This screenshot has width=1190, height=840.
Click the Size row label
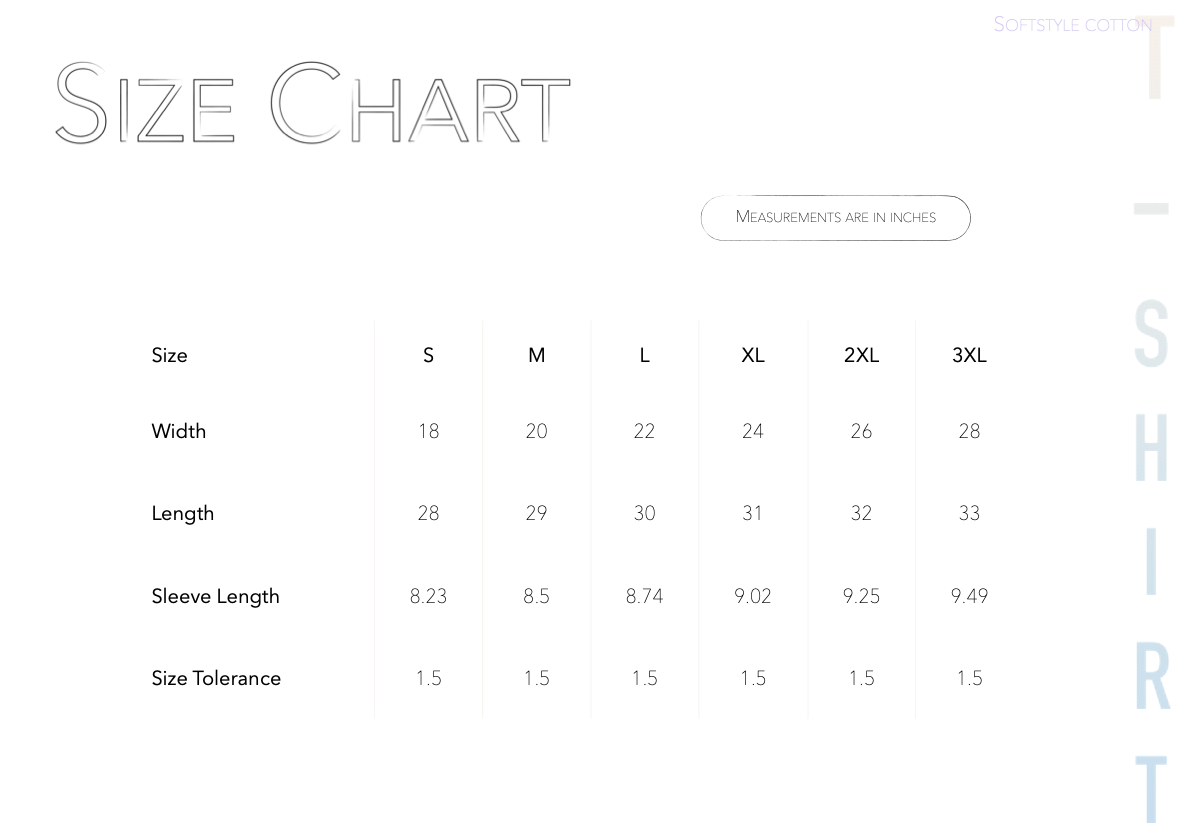point(169,355)
